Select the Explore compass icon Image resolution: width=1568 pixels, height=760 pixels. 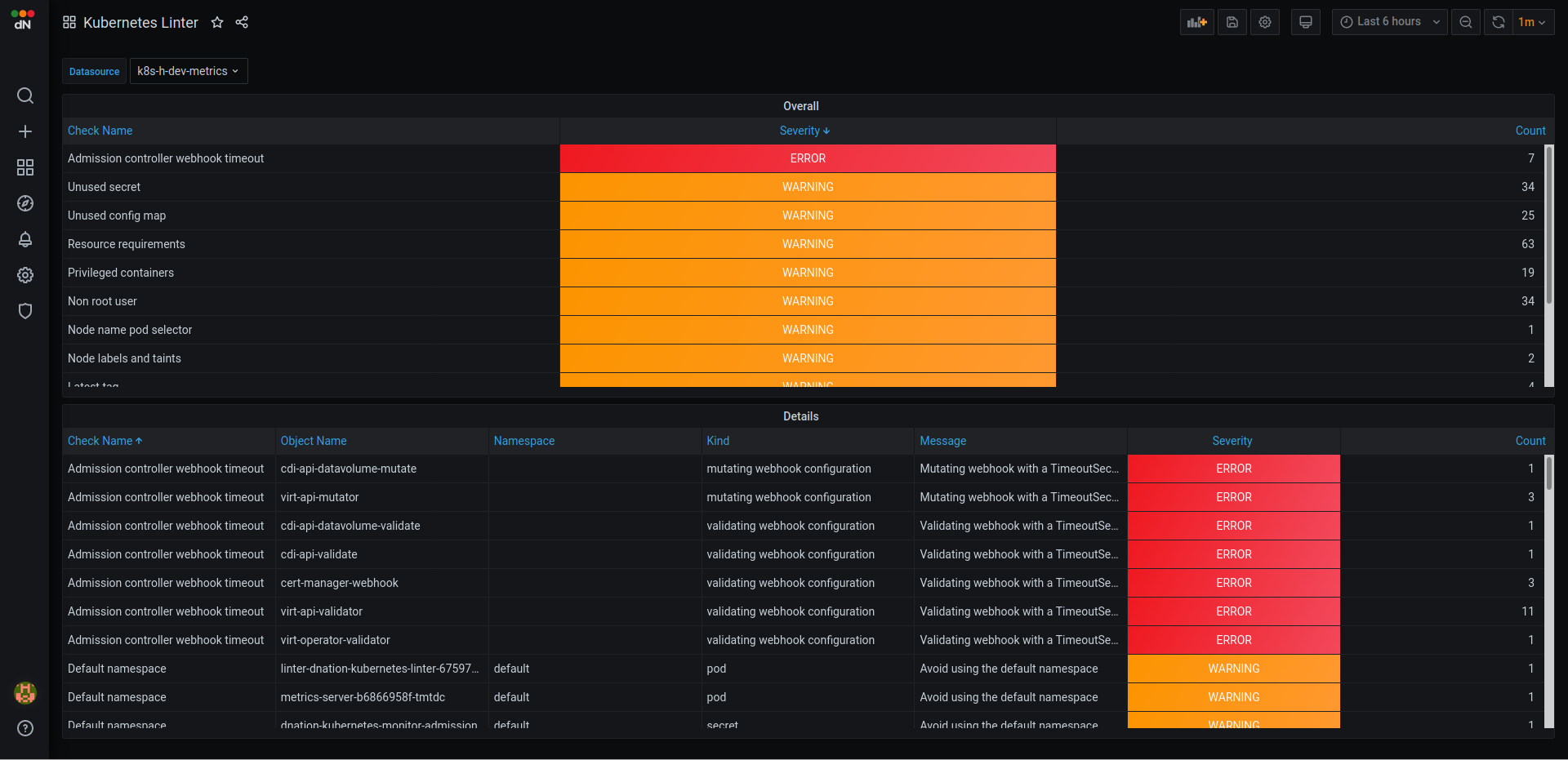tap(24, 203)
